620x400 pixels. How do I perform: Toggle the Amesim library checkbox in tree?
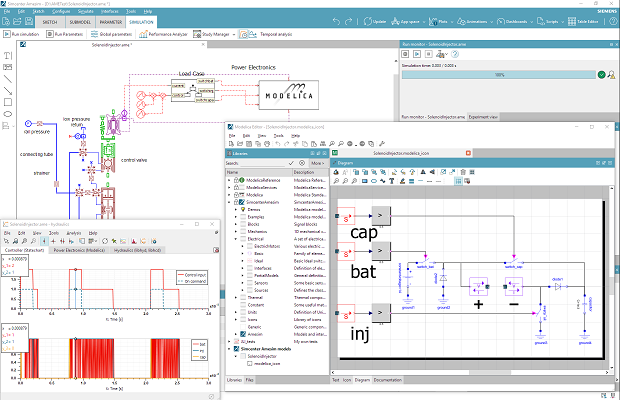(242, 334)
